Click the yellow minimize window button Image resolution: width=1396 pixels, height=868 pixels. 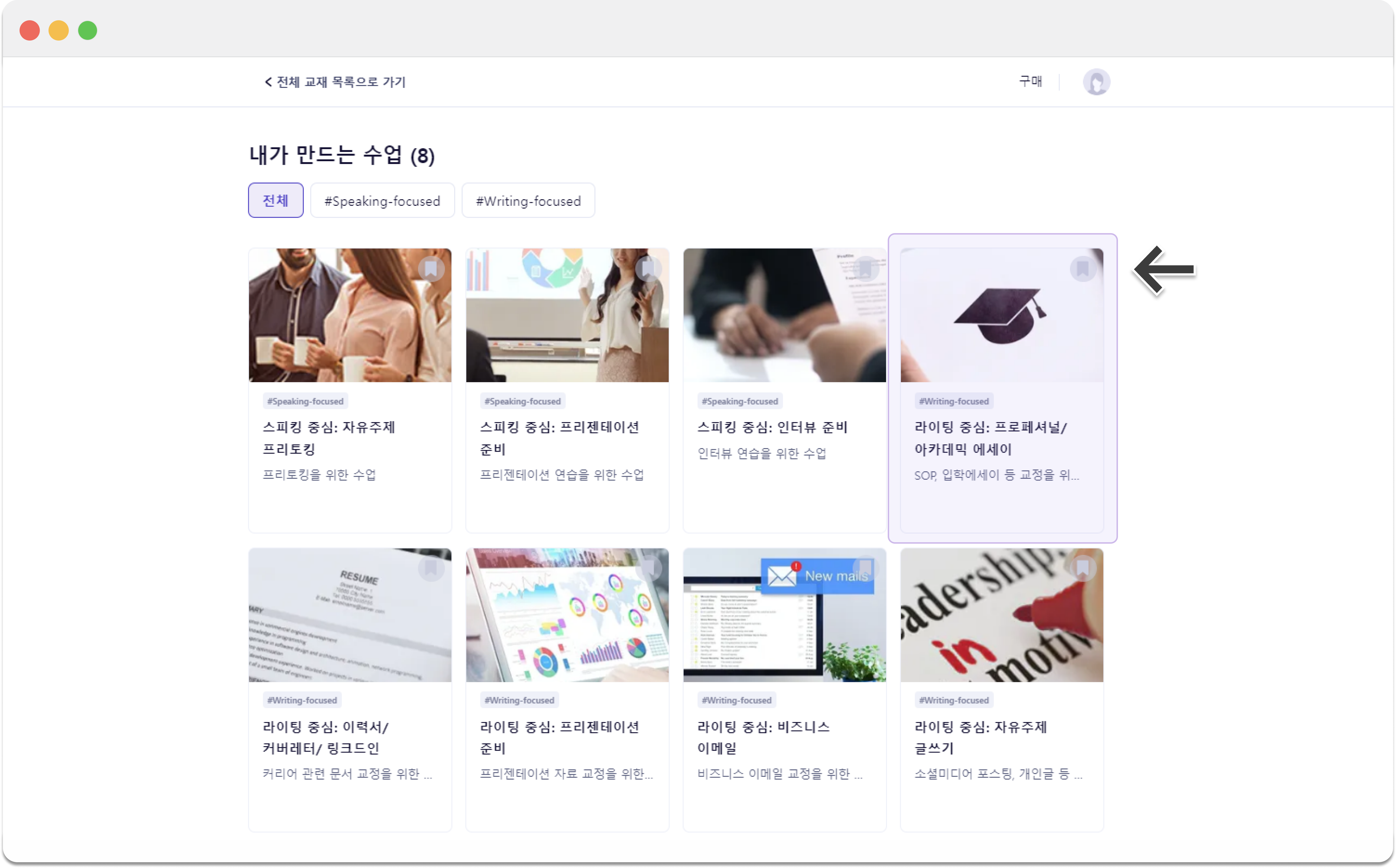coord(59,30)
